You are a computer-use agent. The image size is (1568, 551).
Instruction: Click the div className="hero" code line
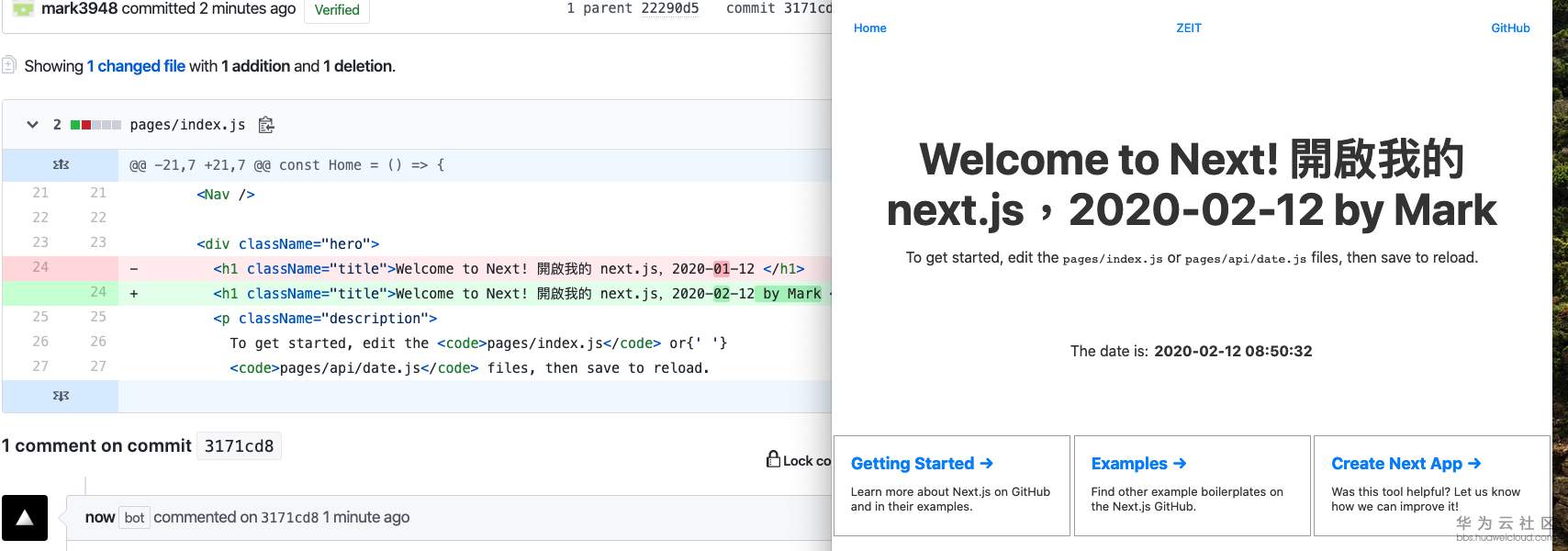(287, 244)
